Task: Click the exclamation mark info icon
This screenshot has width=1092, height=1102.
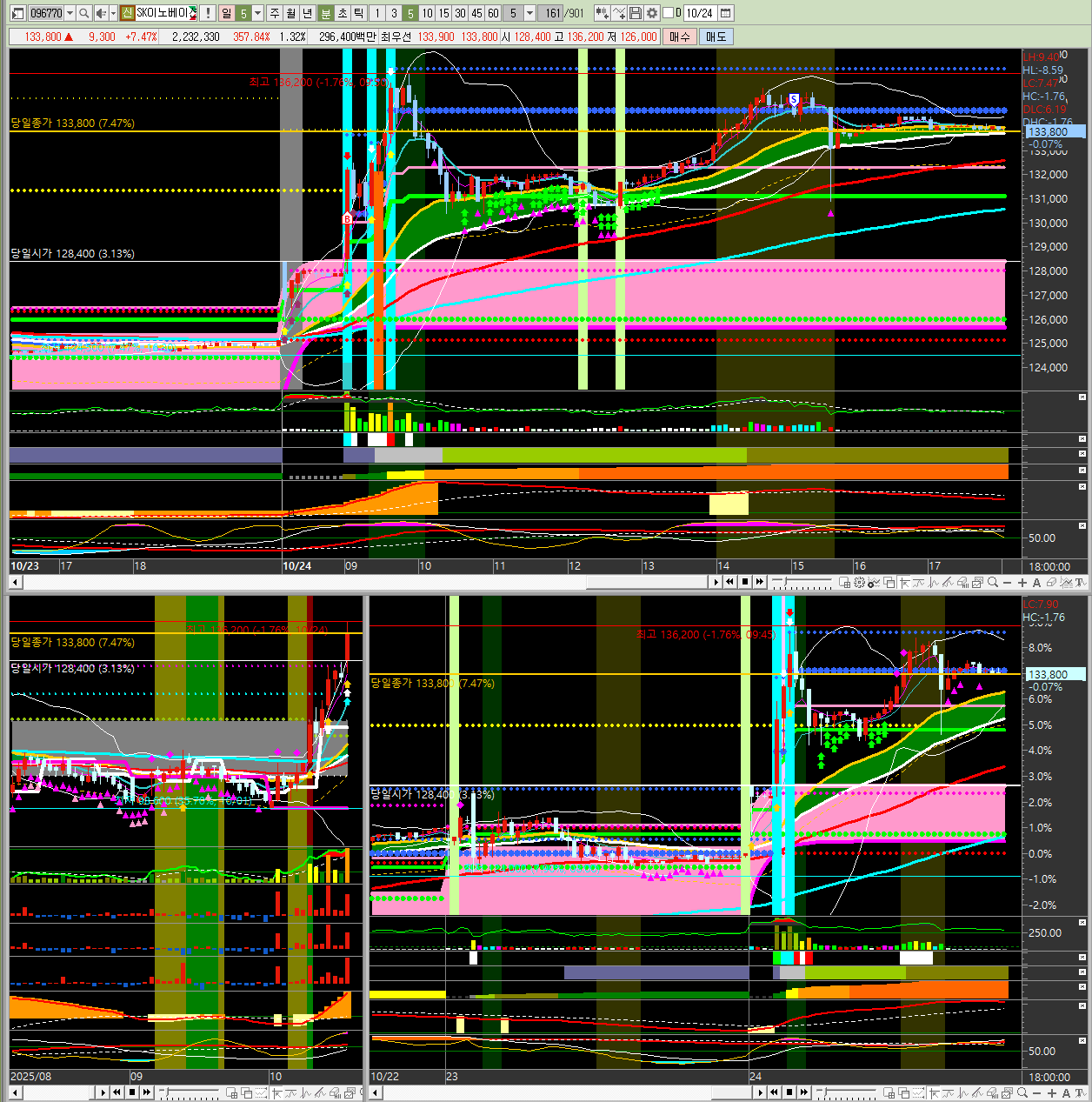Action: (208, 13)
